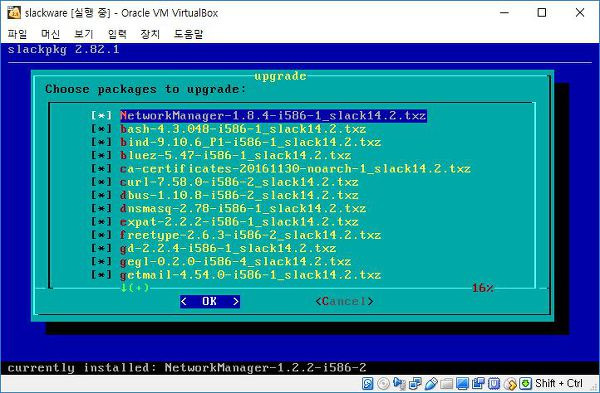Toggle the gd-2.2.4 package checkbox
The width and height of the screenshot is (600, 393).
(x=101, y=248)
